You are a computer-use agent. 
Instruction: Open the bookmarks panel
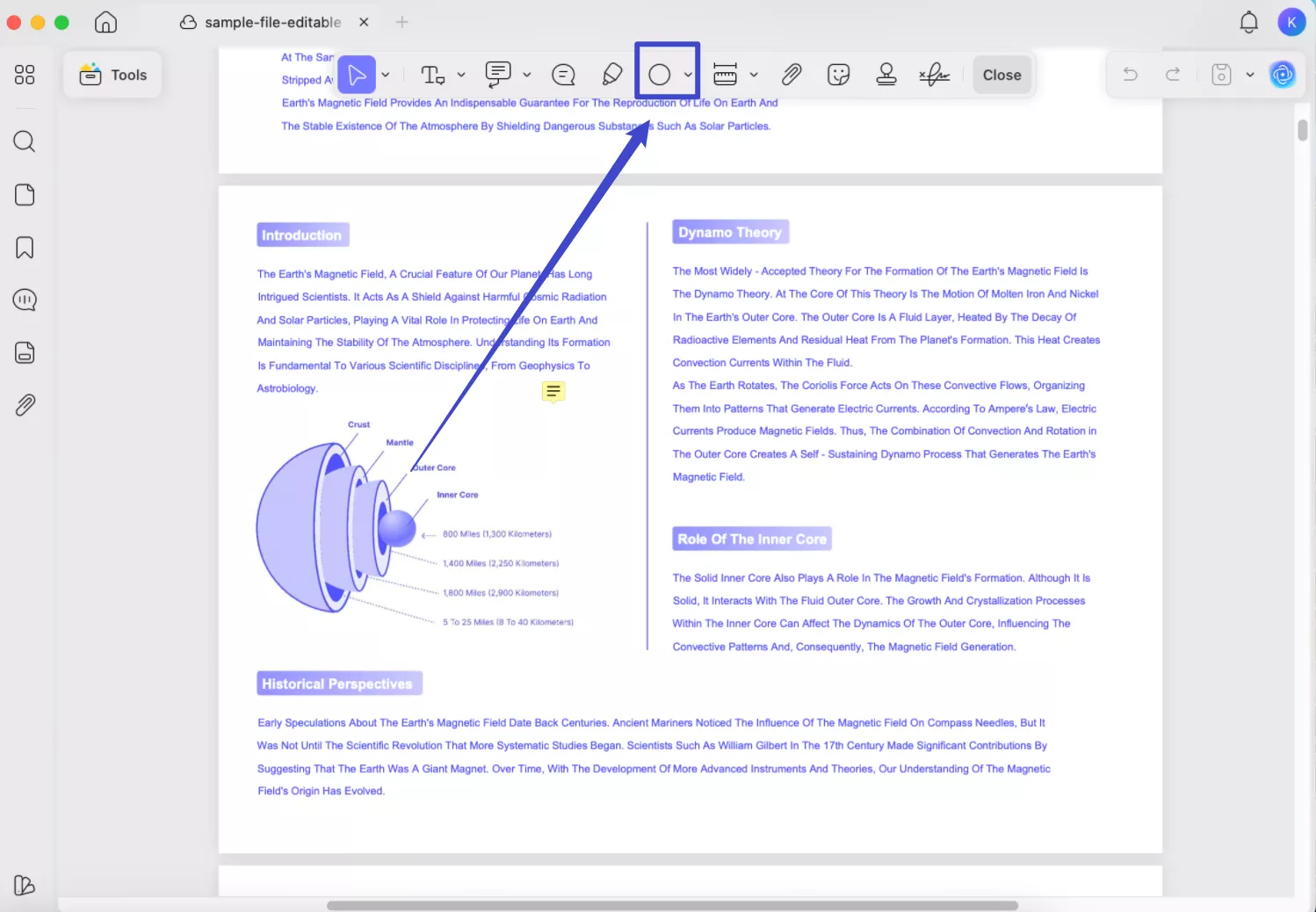[x=24, y=247]
